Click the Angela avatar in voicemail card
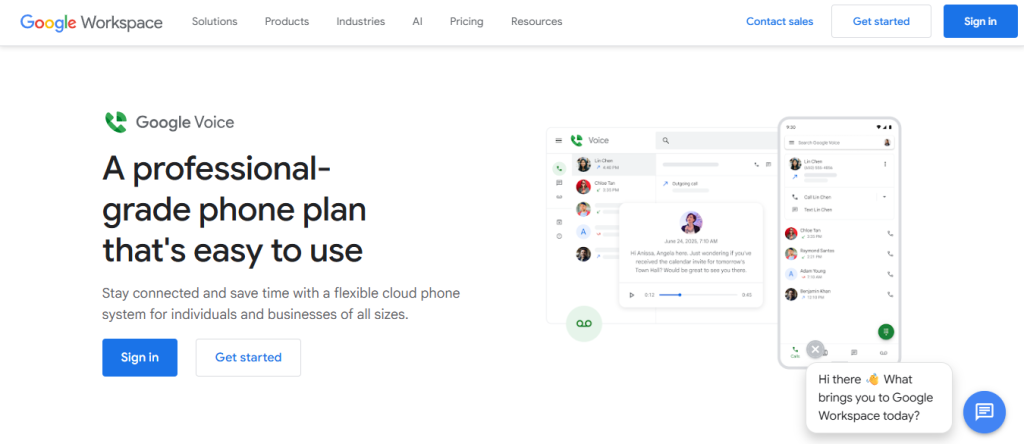 691,222
